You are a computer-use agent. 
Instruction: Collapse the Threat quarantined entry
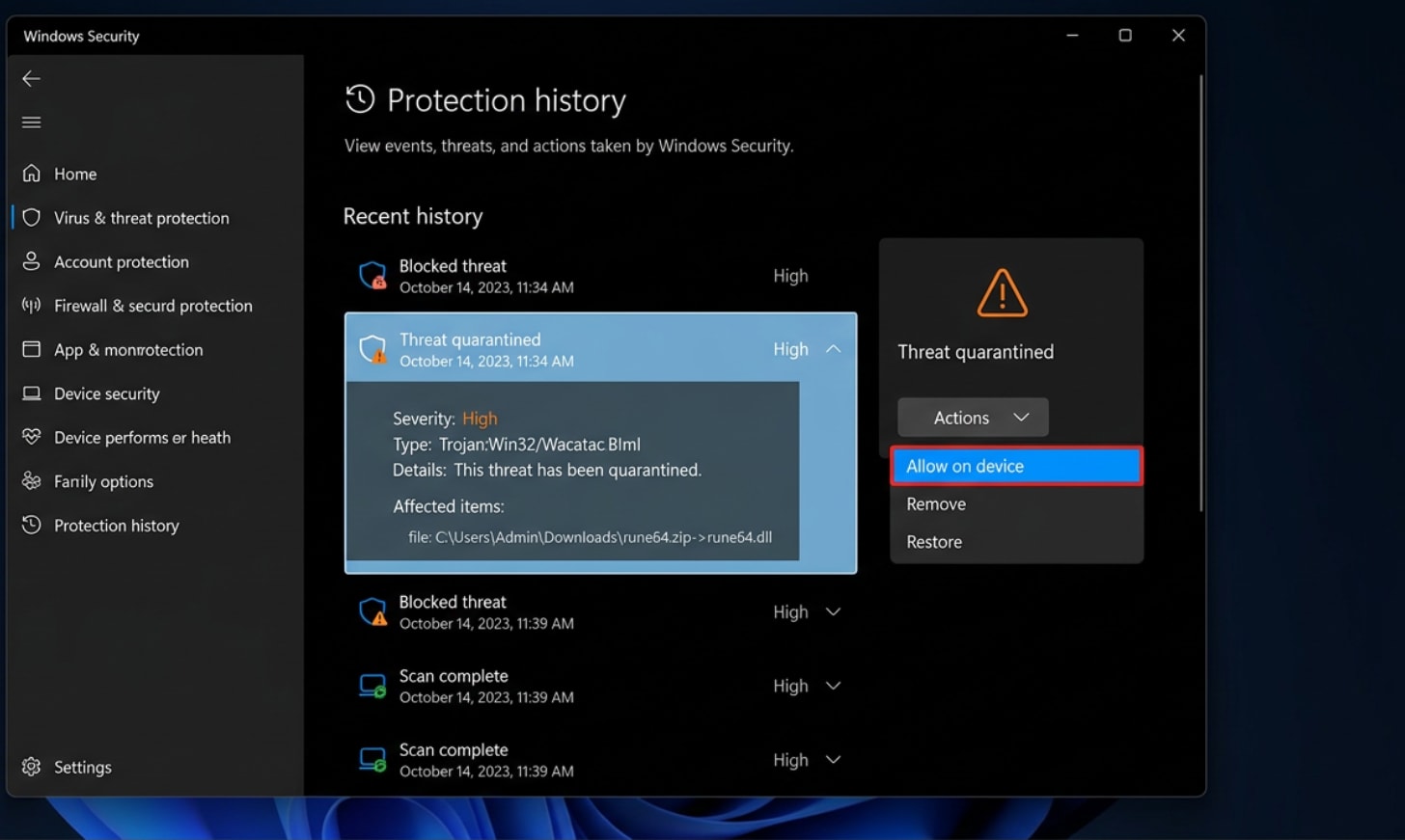pos(834,349)
